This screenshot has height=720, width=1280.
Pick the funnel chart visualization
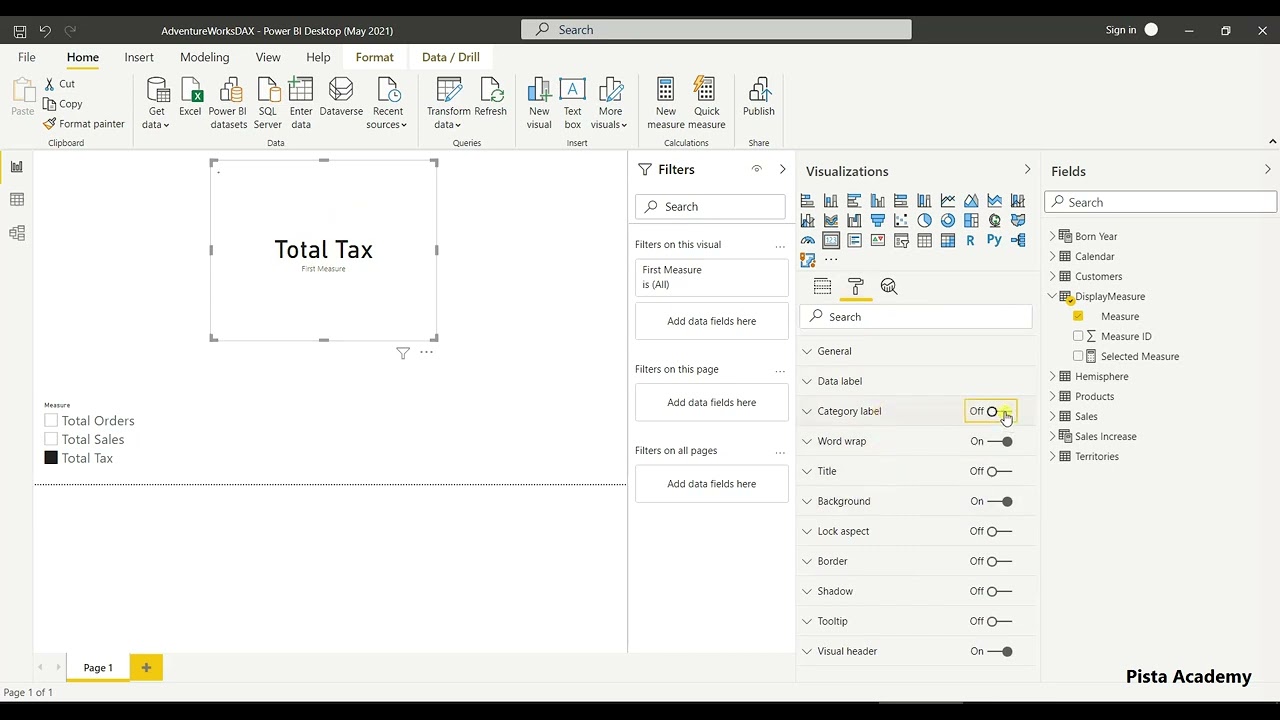click(x=877, y=221)
